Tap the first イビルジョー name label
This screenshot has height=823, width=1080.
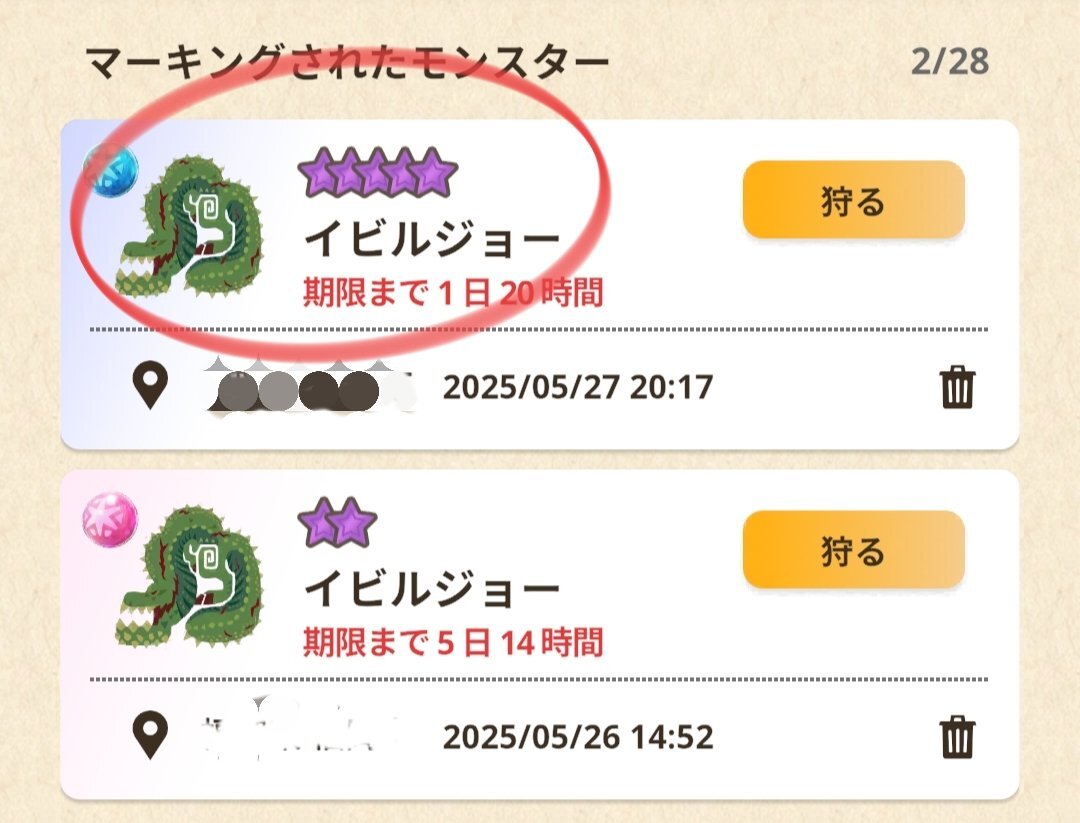433,239
